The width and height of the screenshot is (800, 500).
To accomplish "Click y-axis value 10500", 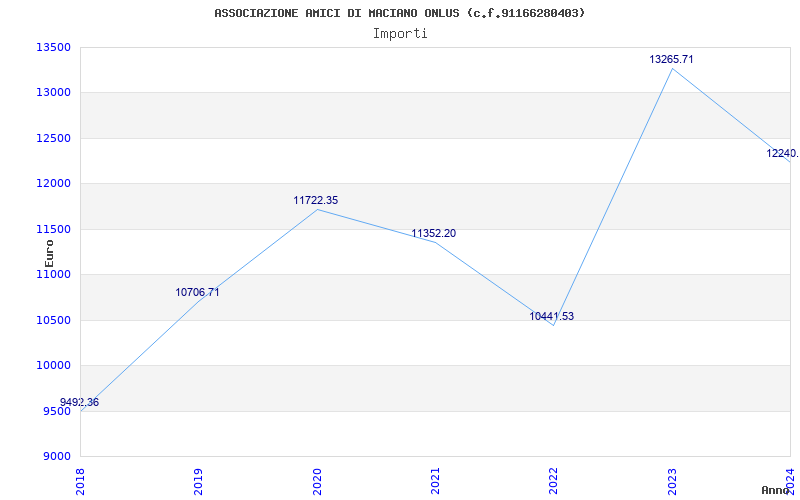I will click(53, 320).
